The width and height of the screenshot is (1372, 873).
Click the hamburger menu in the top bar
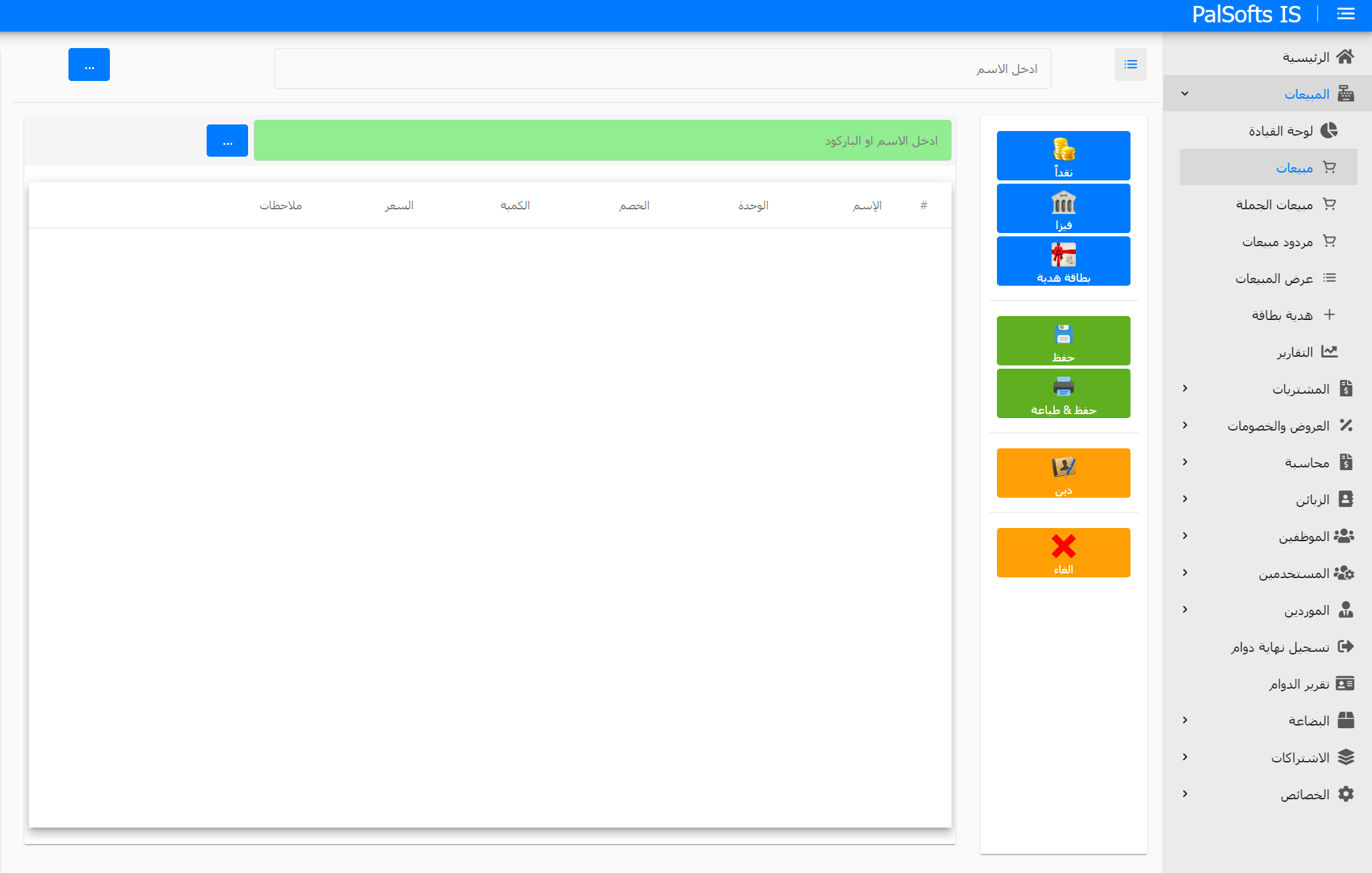pos(1345,14)
